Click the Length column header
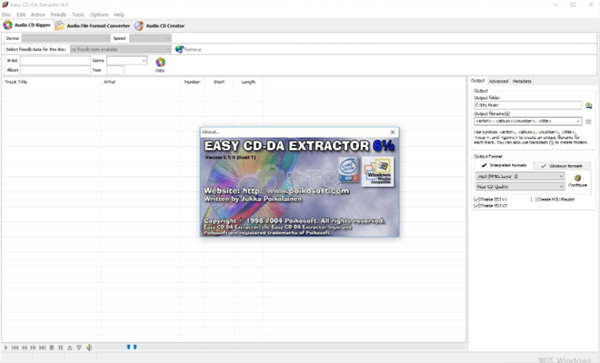This screenshot has height=363, width=600. tap(248, 82)
